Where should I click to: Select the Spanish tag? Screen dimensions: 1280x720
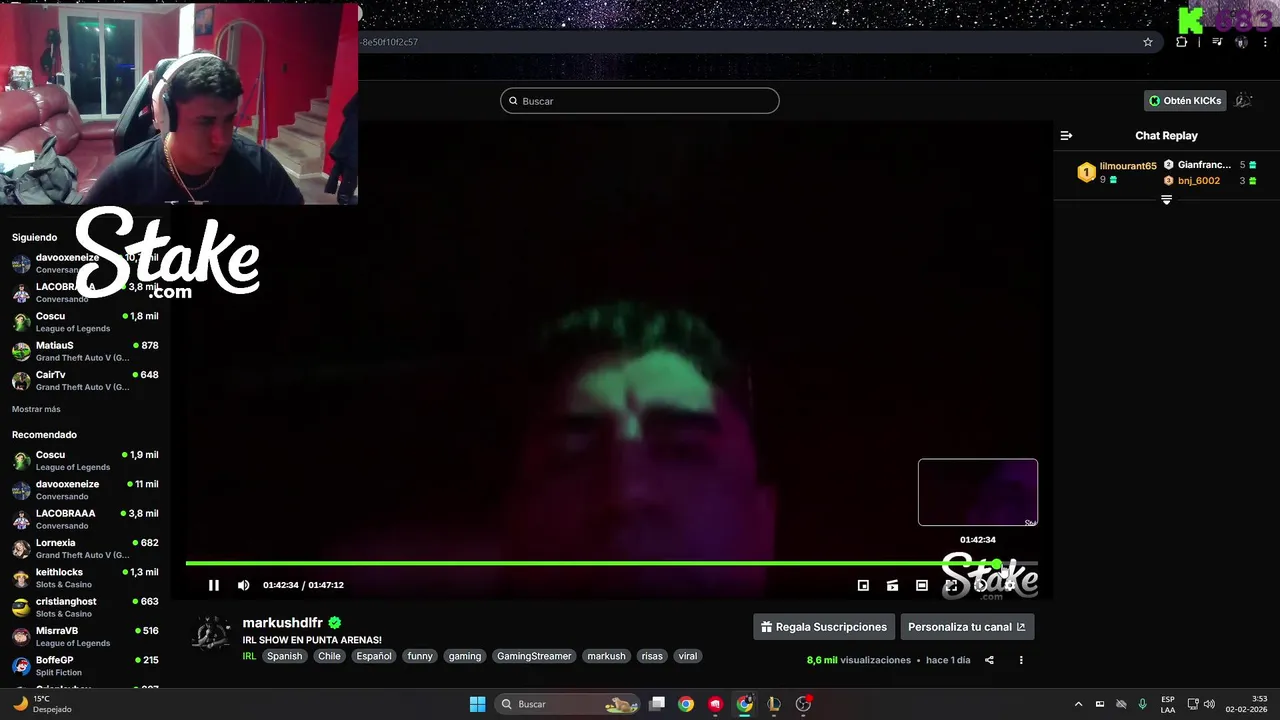click(x=284, y=656)
